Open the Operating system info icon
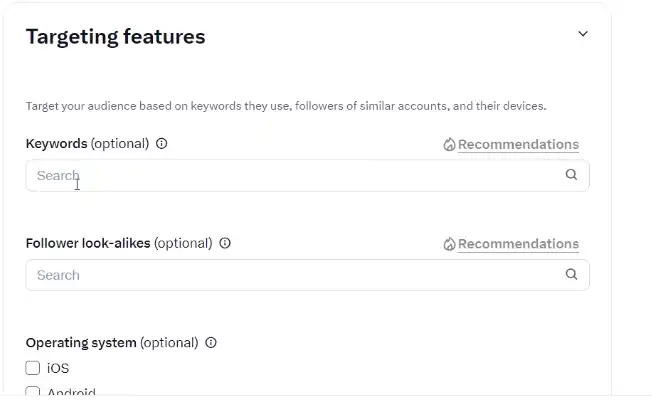The width and height of the screenshot is (652, 404). coord(211,342)
